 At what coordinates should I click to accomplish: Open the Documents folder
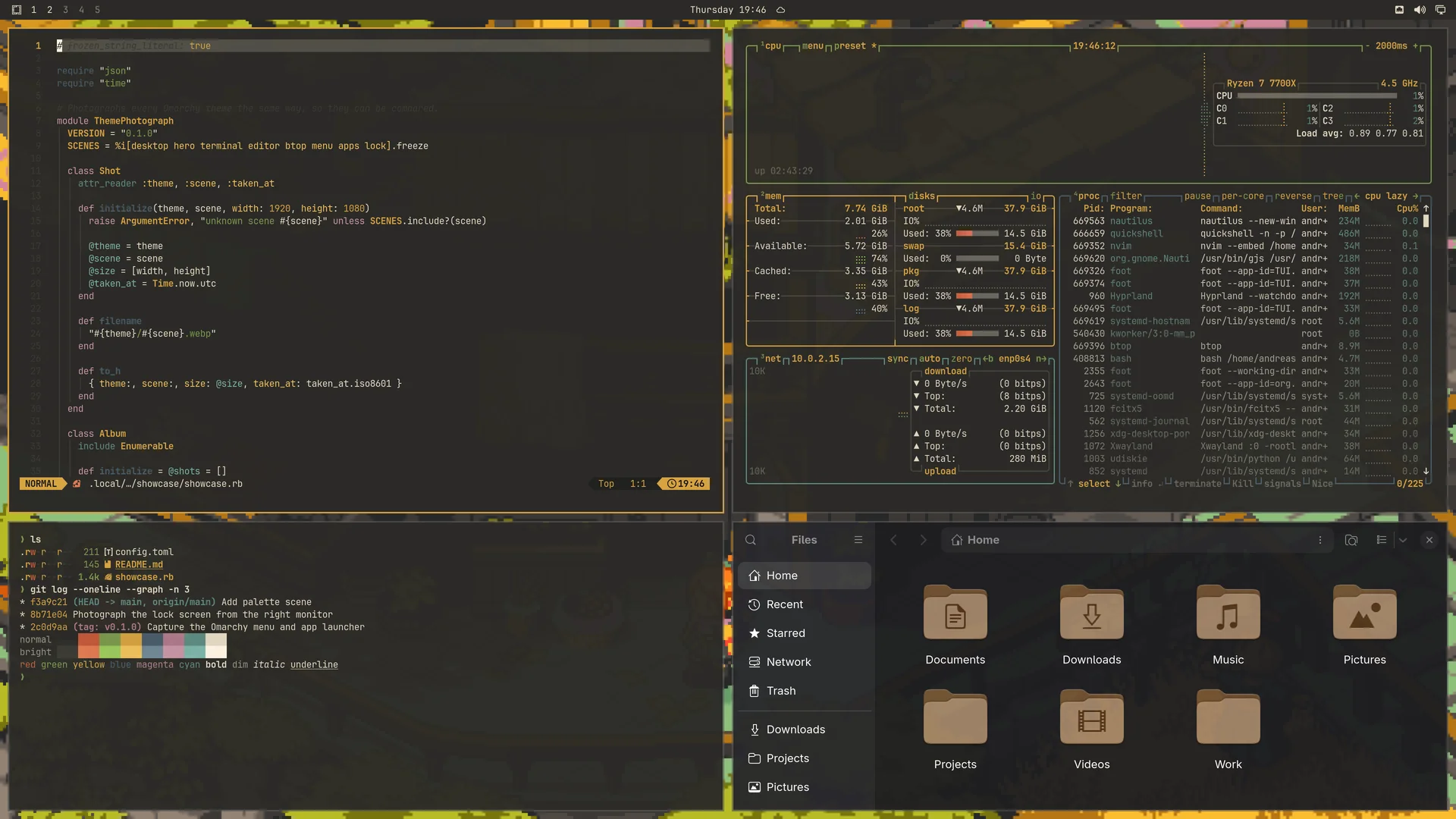coord(955,626)
